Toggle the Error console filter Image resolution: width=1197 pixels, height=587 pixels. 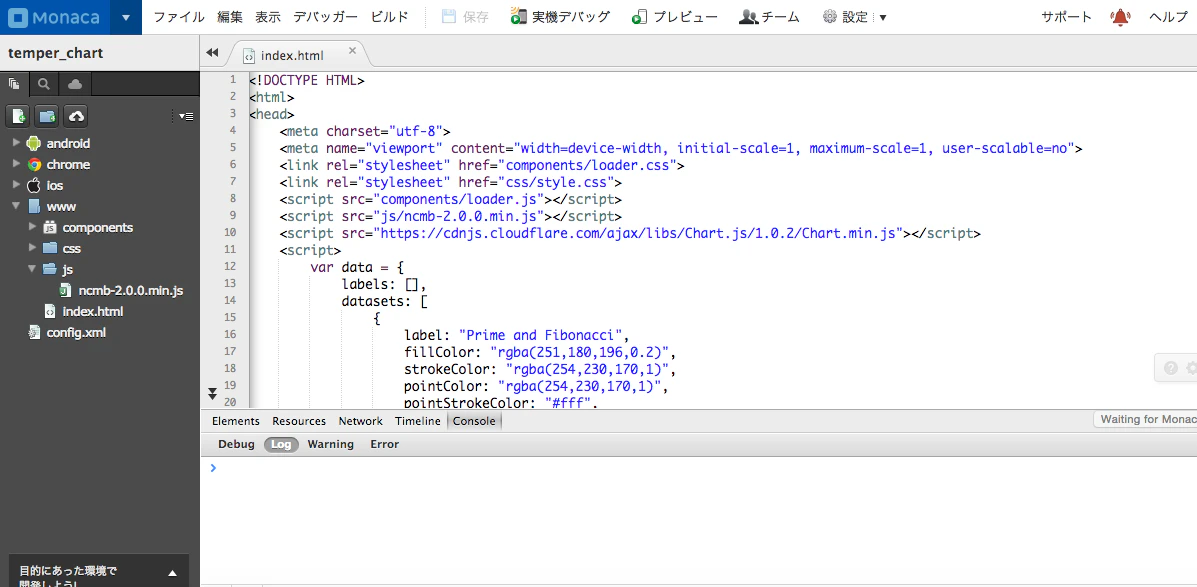(x=385, y=444)
